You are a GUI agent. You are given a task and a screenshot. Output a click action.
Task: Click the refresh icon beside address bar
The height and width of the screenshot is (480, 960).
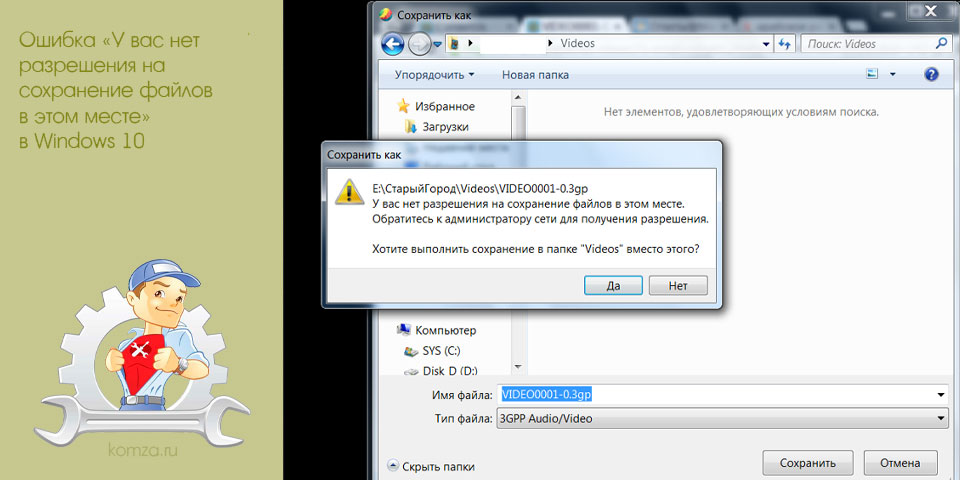pyautogui.click(x=784, y=44)
